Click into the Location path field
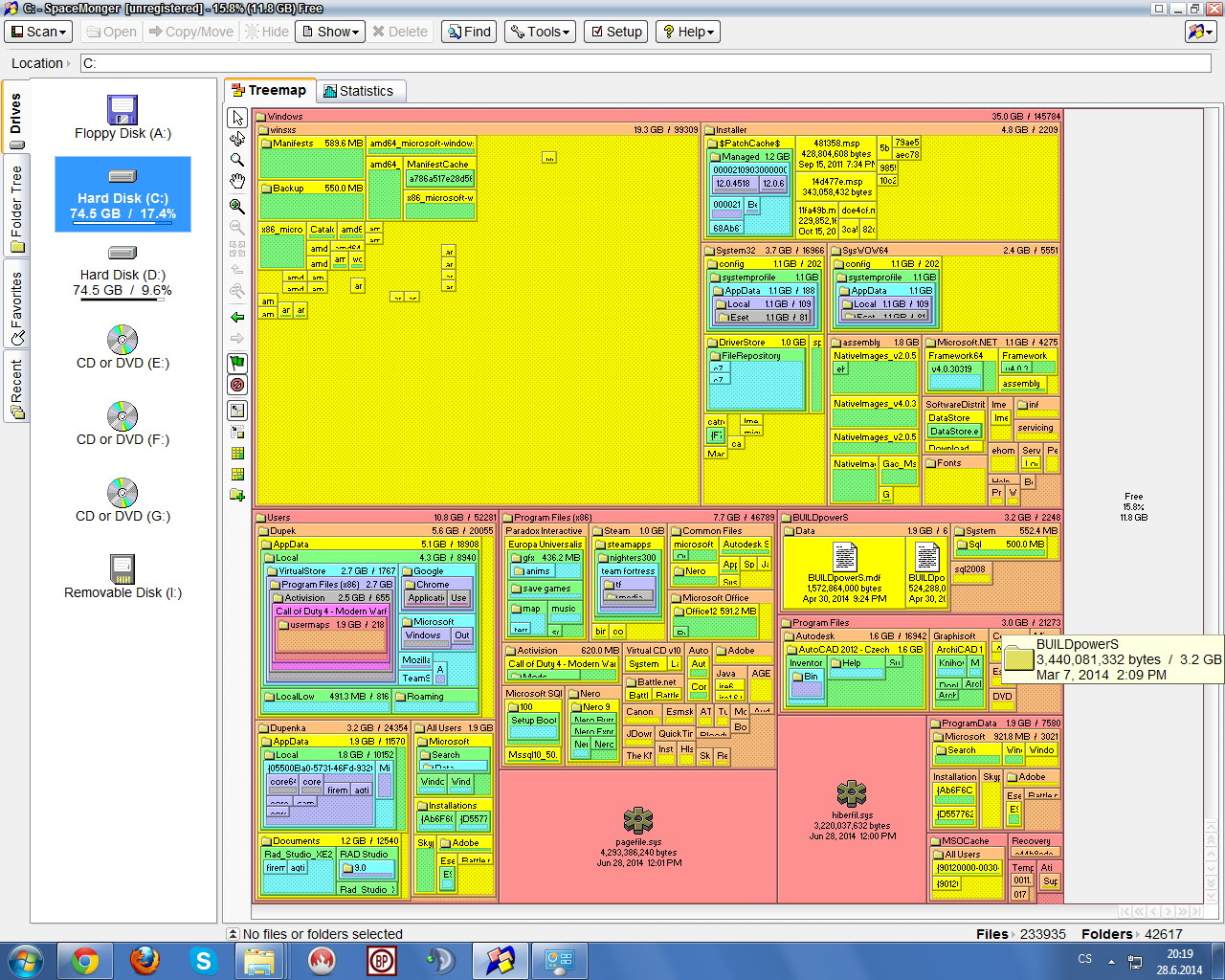1225x980 pixels. coord(646,63)
